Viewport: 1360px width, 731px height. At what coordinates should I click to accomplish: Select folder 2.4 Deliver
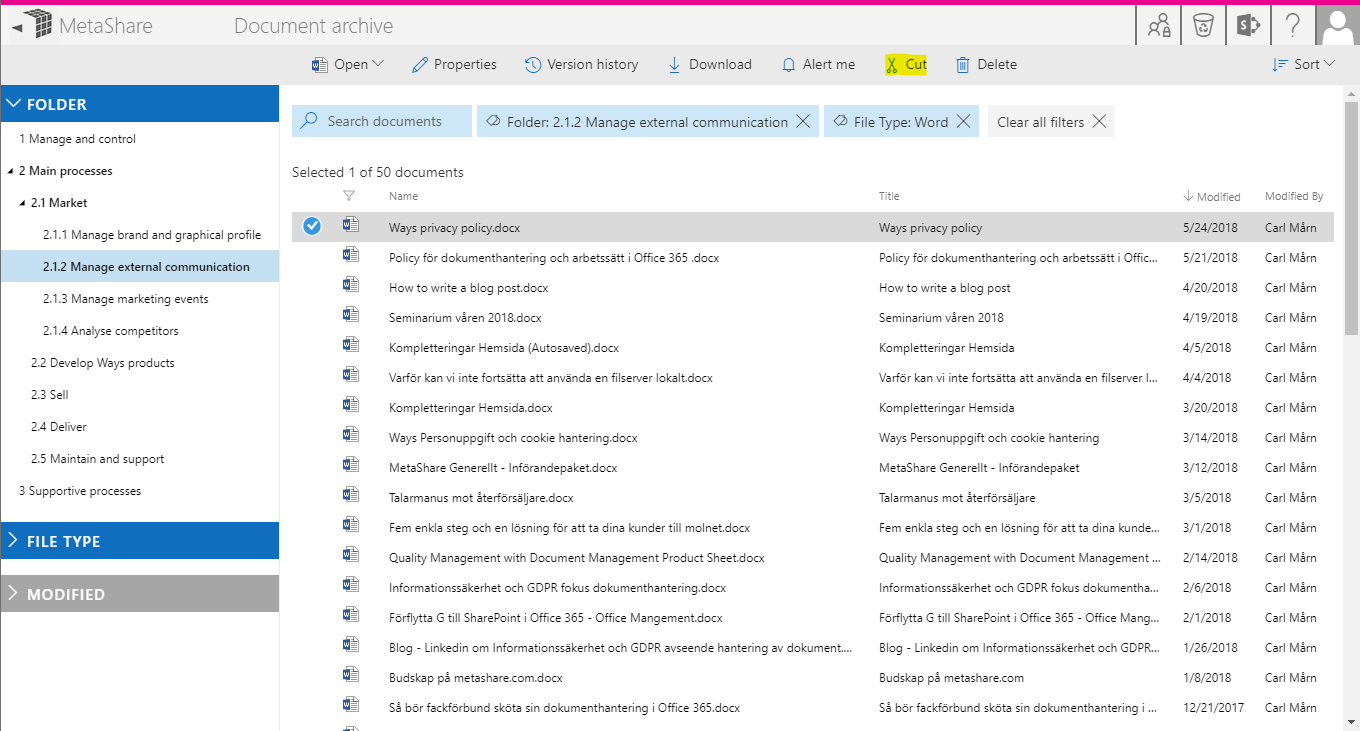(59, 427)
